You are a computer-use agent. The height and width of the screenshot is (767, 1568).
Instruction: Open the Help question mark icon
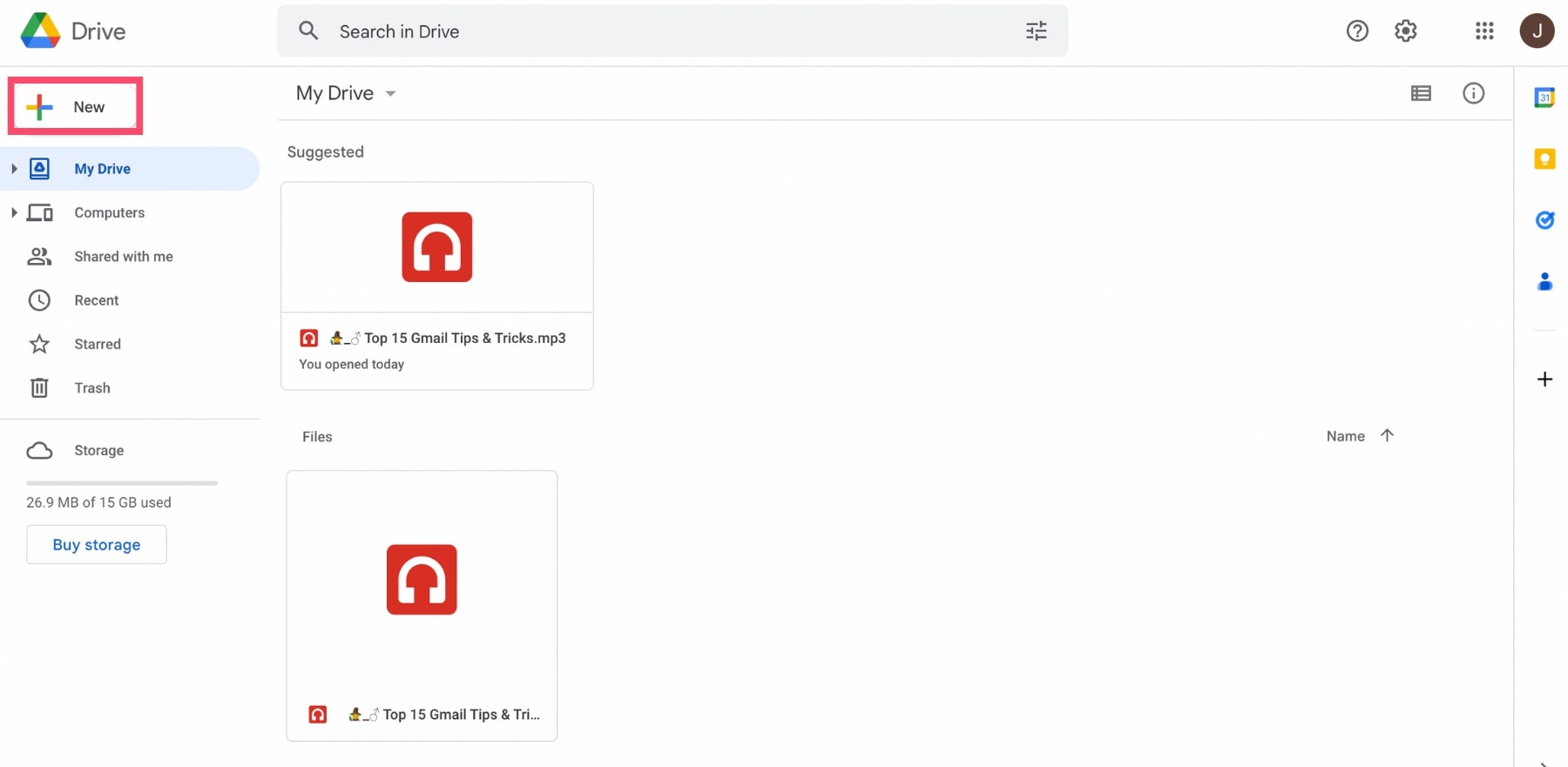click(x=1357, y=31)
